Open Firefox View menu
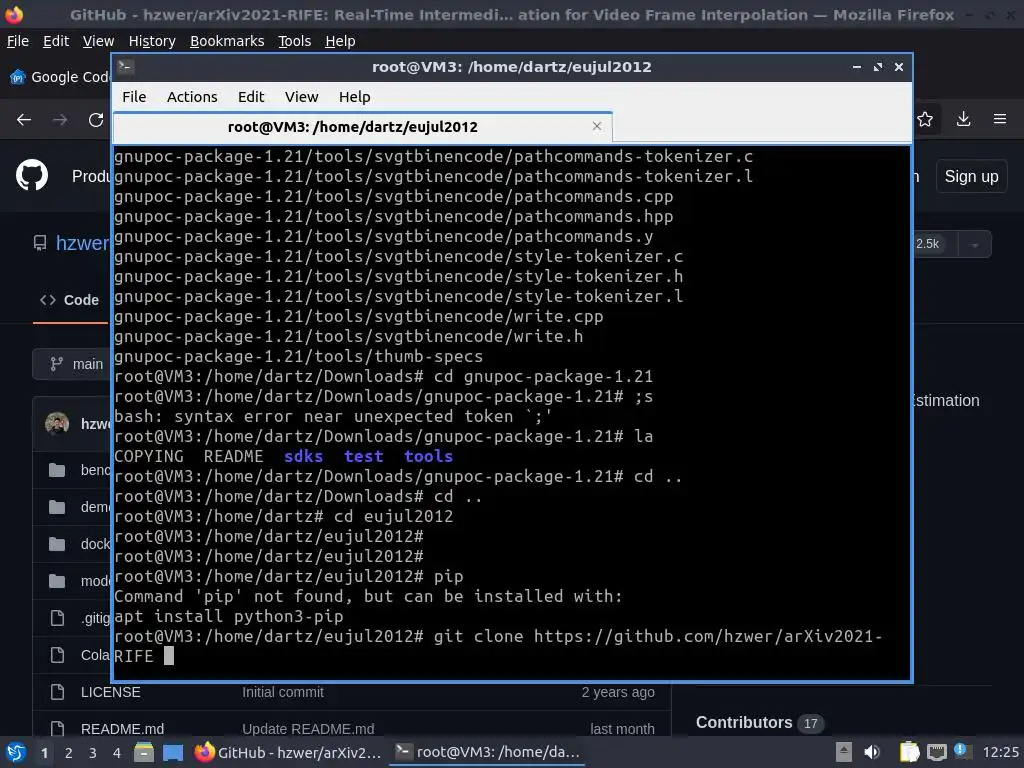The height and width of the screenshot is (768, 1024). tap(99, 41)
